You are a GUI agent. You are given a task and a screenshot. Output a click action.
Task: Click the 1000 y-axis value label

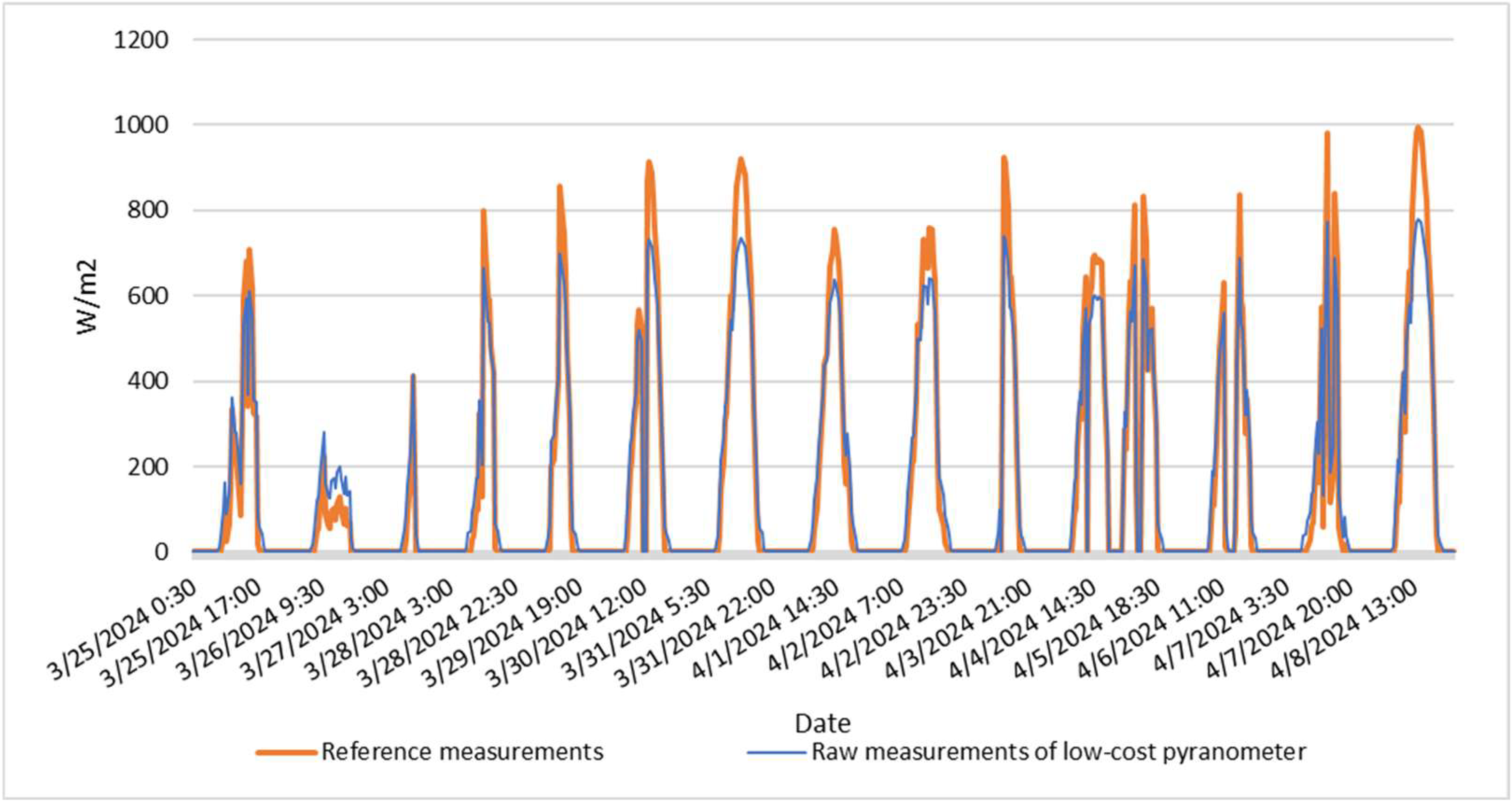[141, 125]
